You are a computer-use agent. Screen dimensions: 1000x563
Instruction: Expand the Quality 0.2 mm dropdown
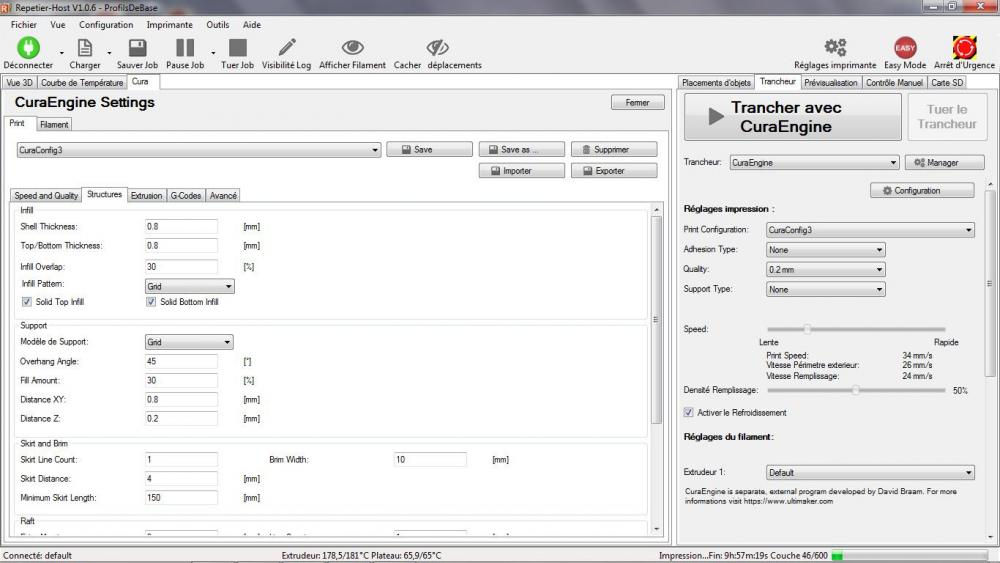[825, 270]
